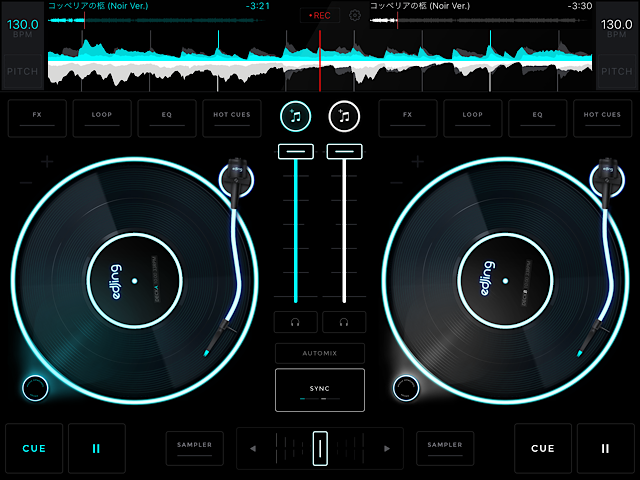Open the left deck FX panel
This screenshot has width=640, height=480.
pos(37,118)
